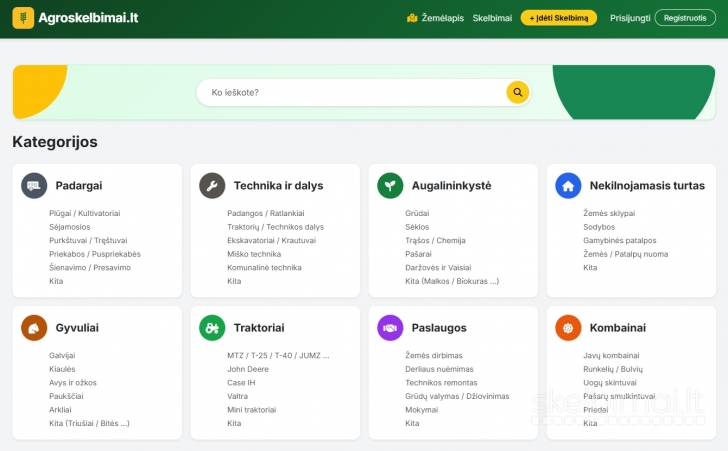The height and width of the screenshot is (451, 728).
Task: Select the Traktoriai tractor icon
Action: 212,327
